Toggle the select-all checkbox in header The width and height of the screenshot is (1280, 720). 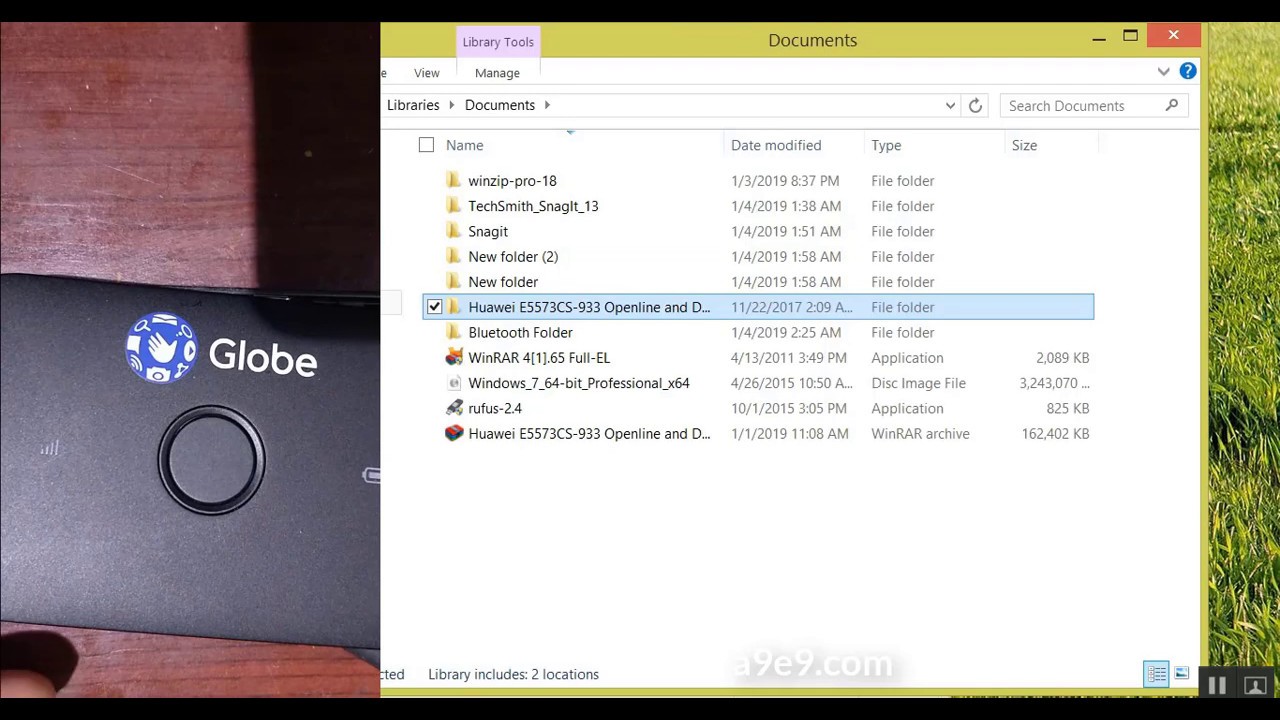pos(426,145)
